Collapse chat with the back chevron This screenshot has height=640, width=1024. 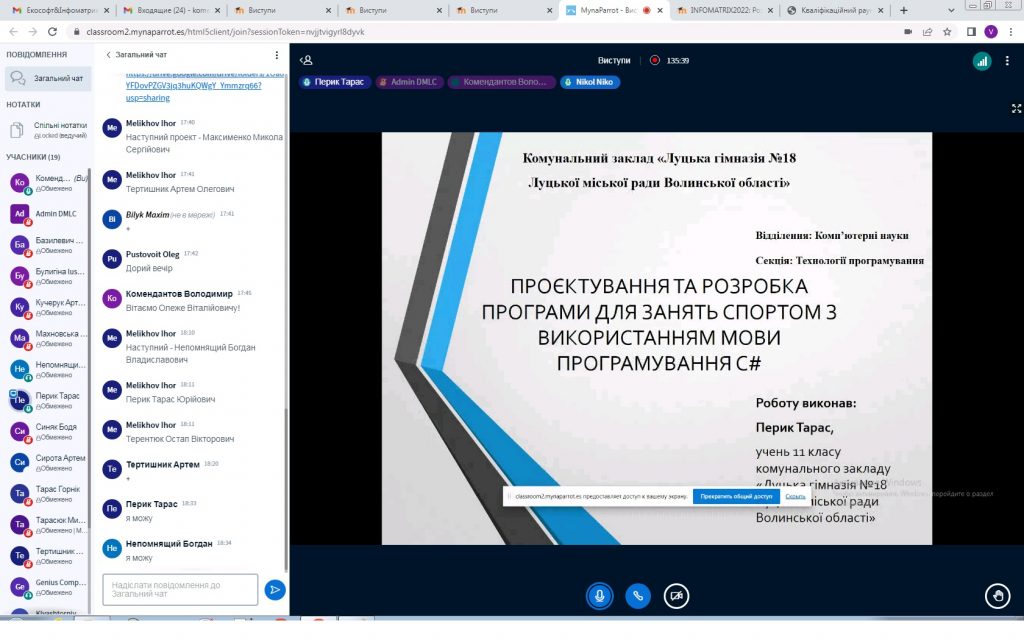(108, 55)
